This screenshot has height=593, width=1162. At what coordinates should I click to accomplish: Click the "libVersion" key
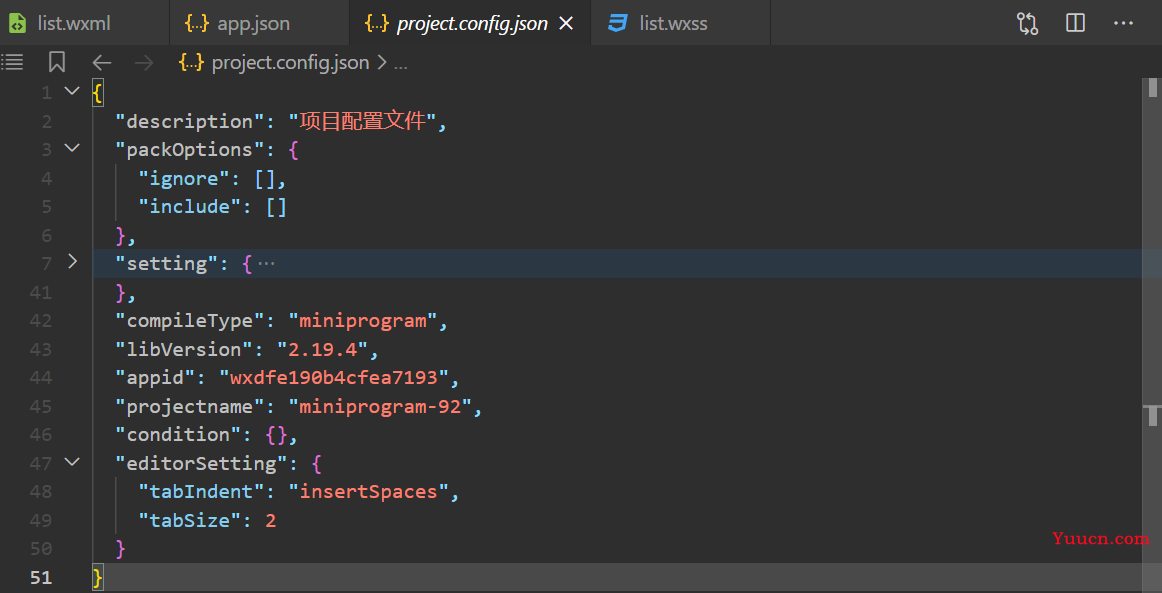(x=185, y=349)
